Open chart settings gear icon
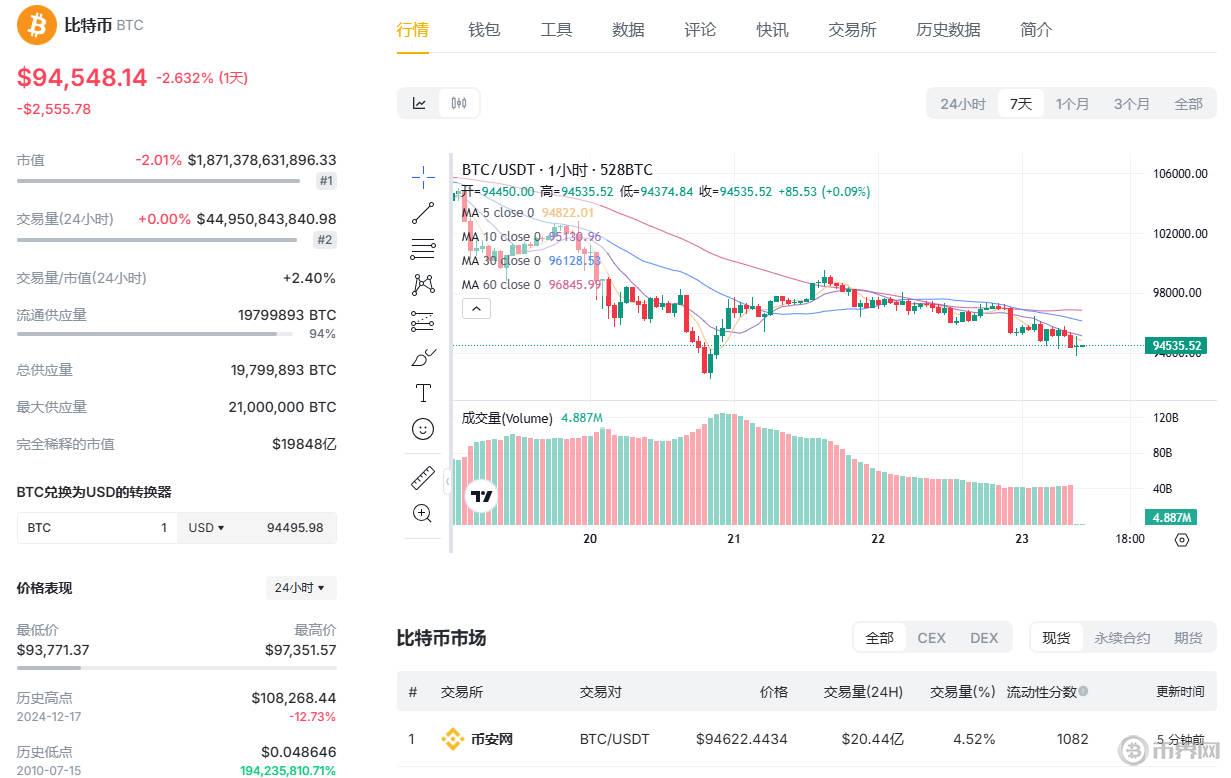The height and width of the screenshot is (778, 1231). coord(1182,539)
